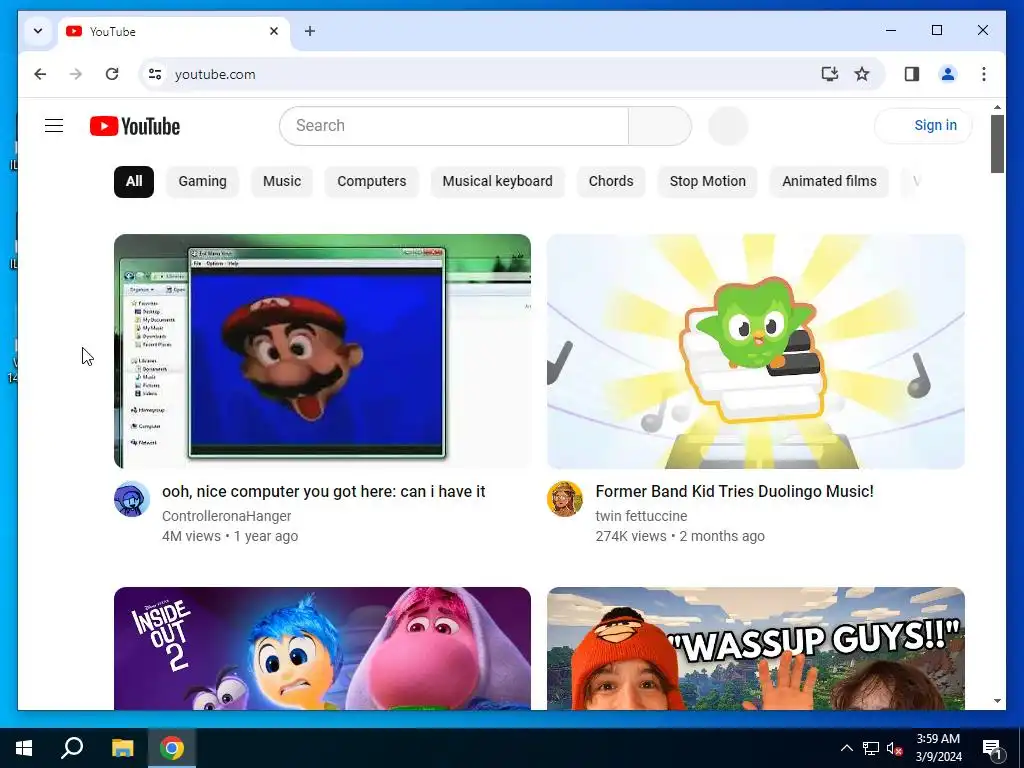The image size is (1024, 768).
Task: Select the Musical keyboard filter chip
Action: click(498, 182)
